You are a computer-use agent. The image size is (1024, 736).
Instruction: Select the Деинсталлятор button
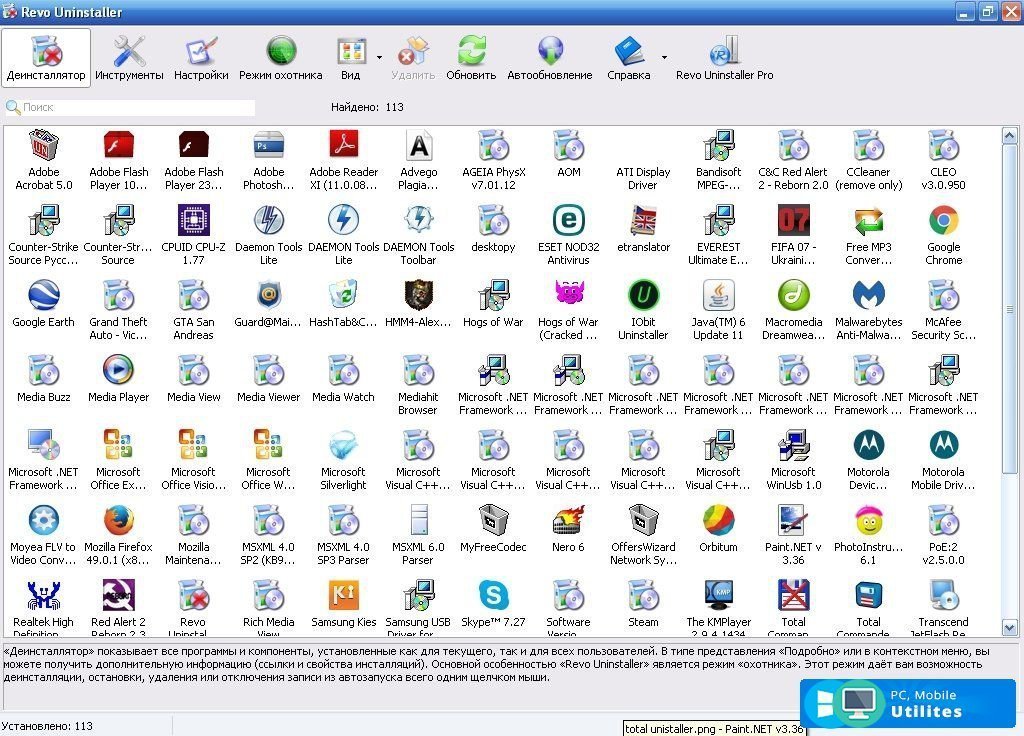tap(46, 58)
